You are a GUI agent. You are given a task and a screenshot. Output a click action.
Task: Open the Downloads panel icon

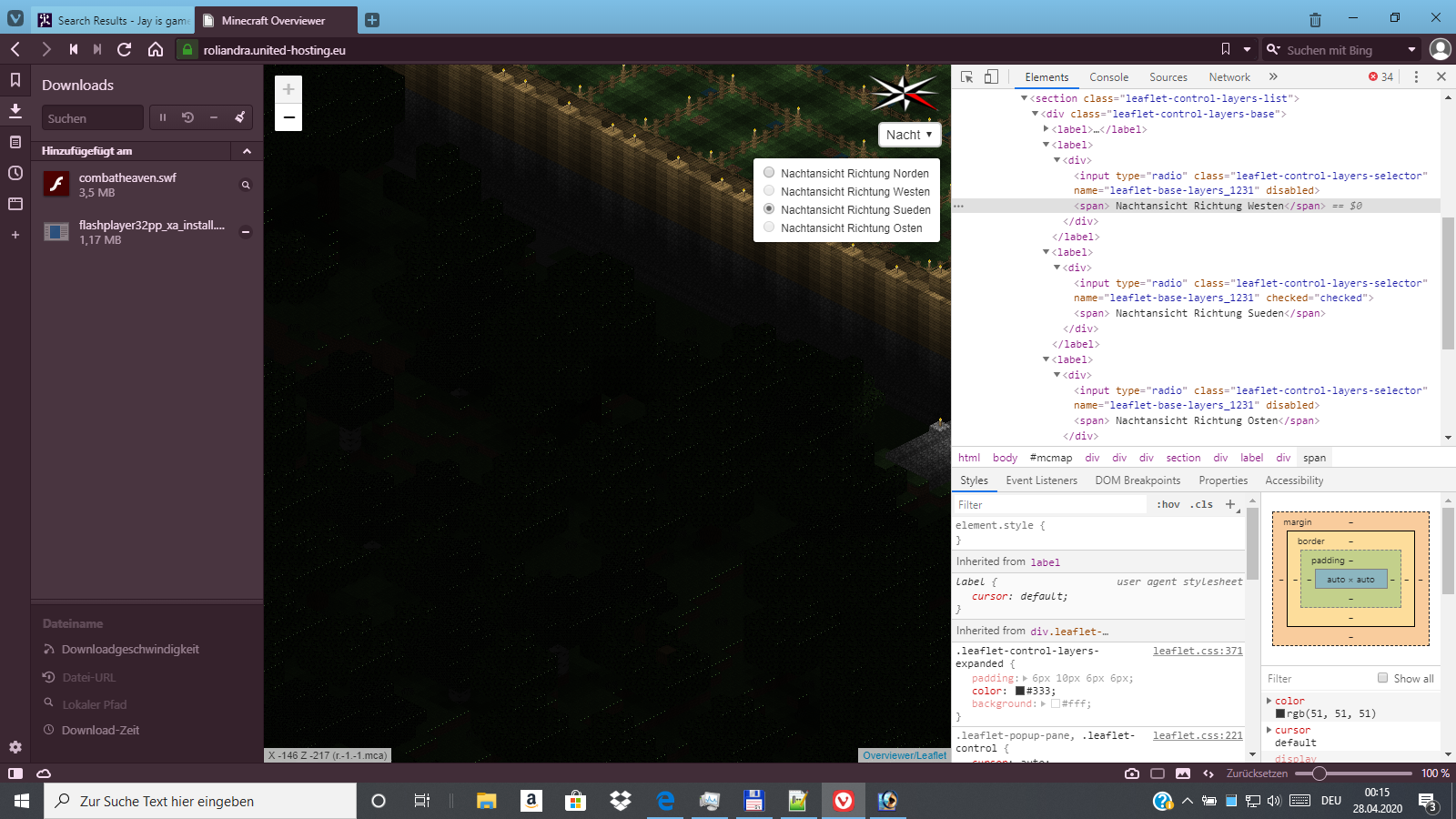point(15,111)
